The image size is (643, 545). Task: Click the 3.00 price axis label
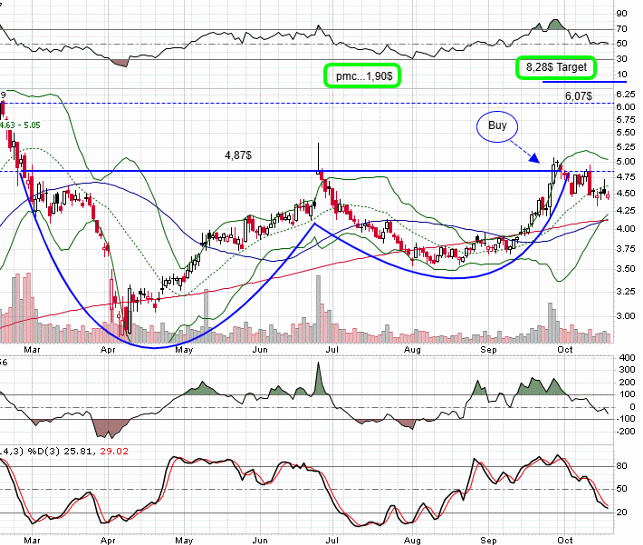627,315
